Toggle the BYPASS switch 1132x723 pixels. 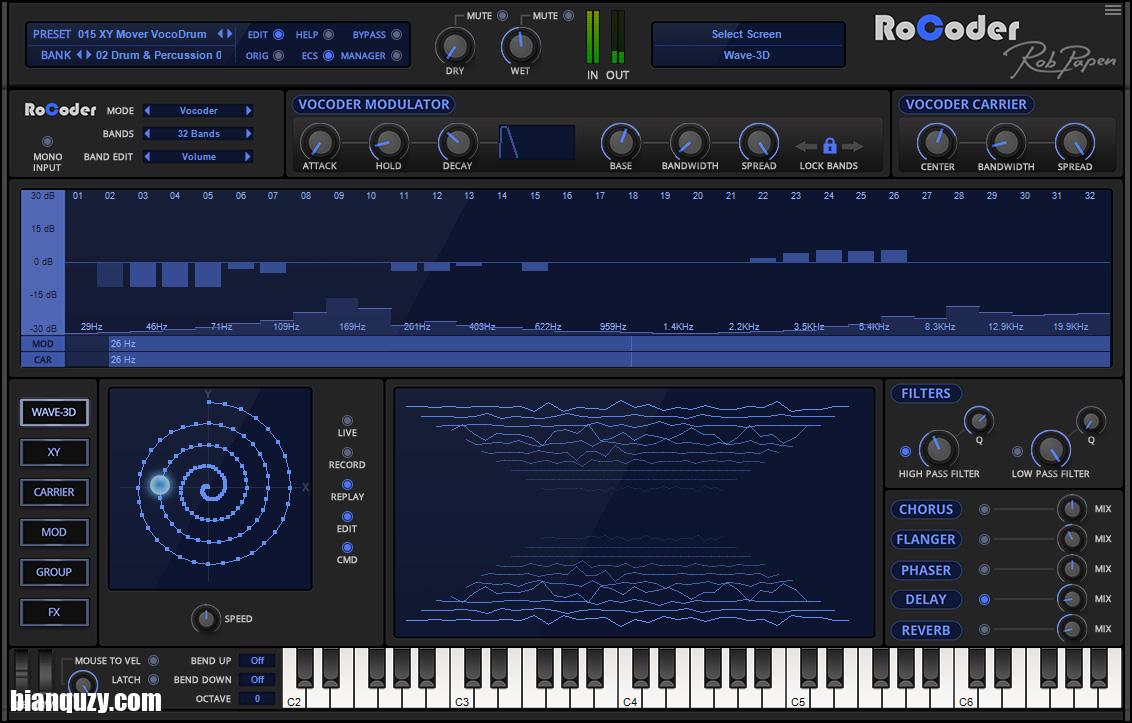396,35
